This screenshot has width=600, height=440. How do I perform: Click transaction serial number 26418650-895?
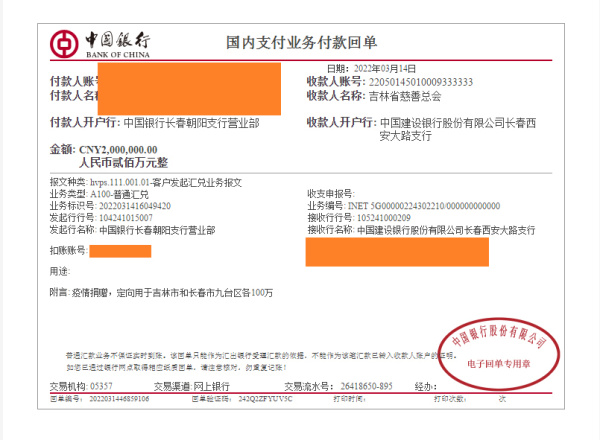pyautogui.click(x=367, y=386)
